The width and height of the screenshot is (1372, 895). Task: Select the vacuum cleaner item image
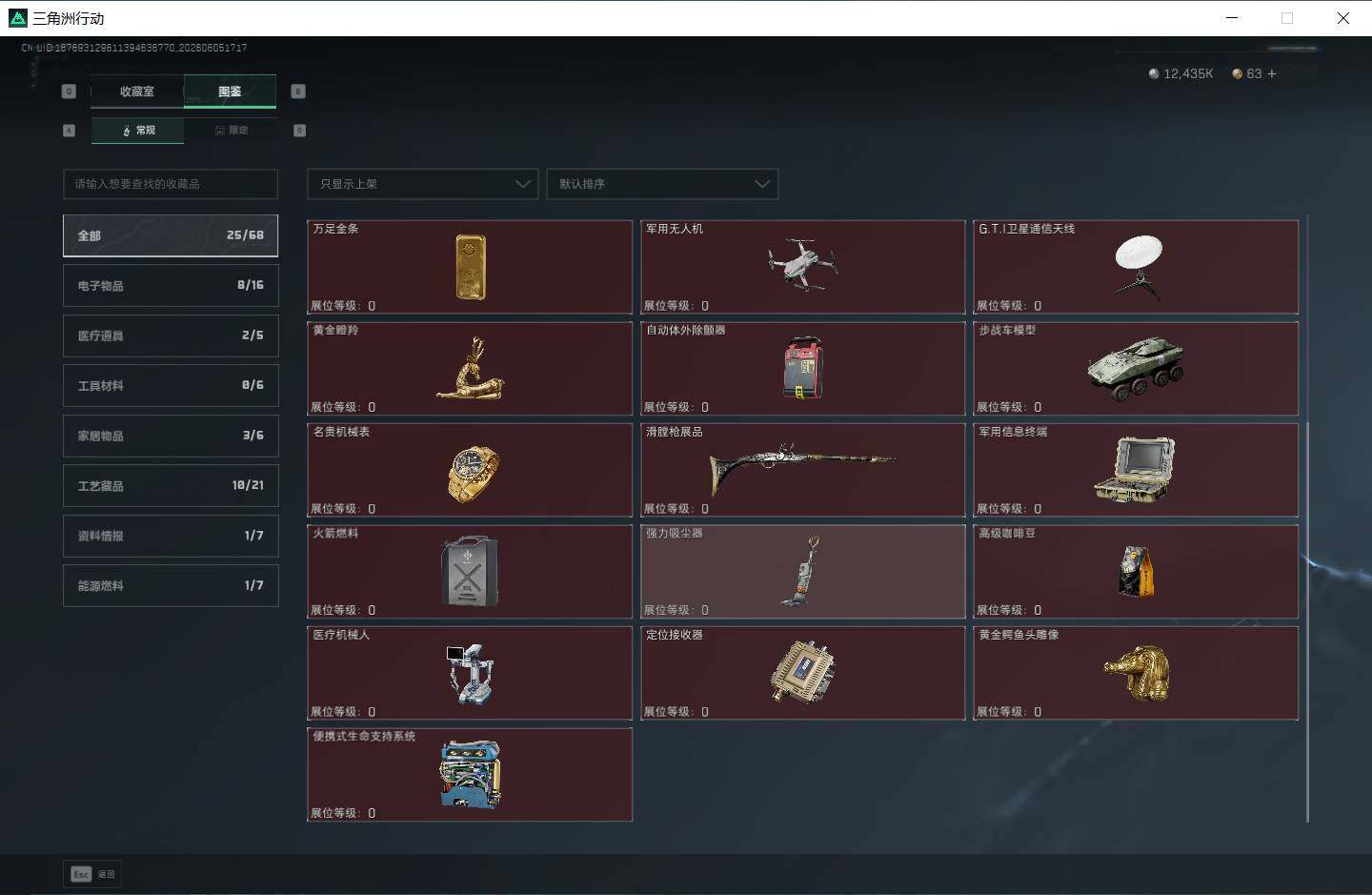tap(801, 571)
